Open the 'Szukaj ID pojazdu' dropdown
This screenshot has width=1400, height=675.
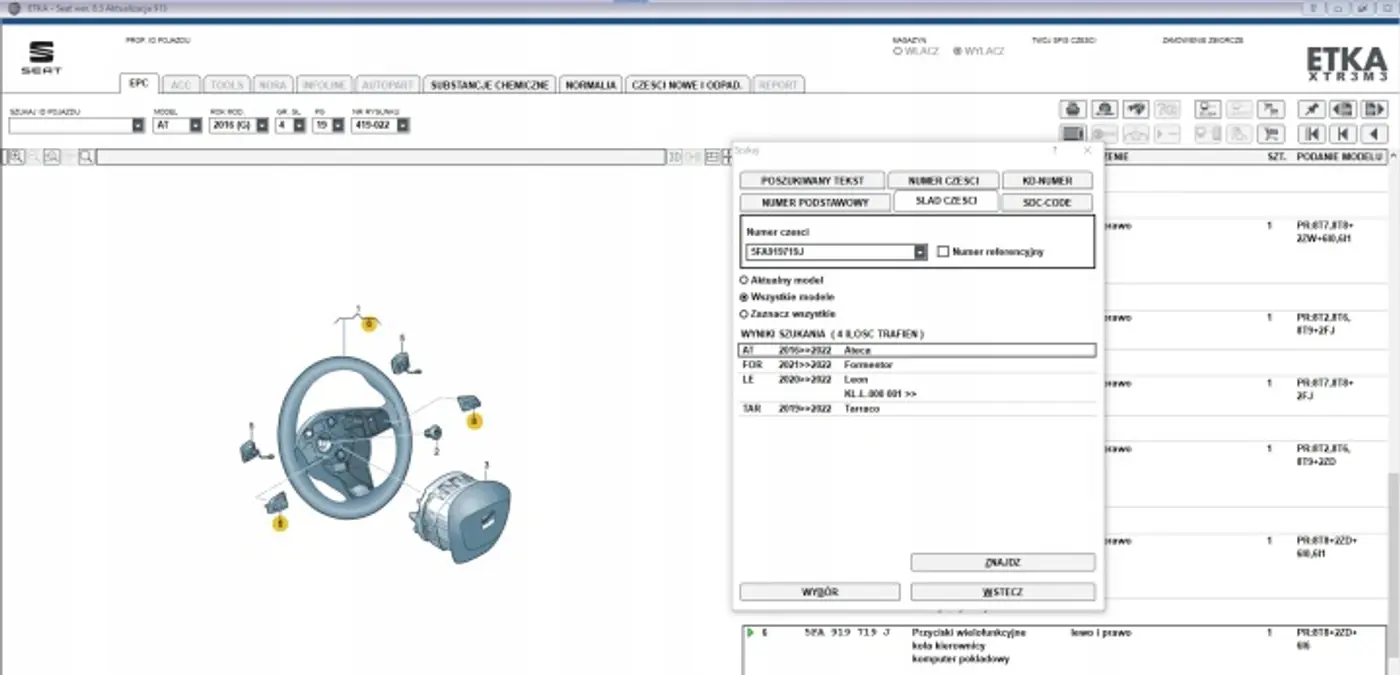[138, 126]
